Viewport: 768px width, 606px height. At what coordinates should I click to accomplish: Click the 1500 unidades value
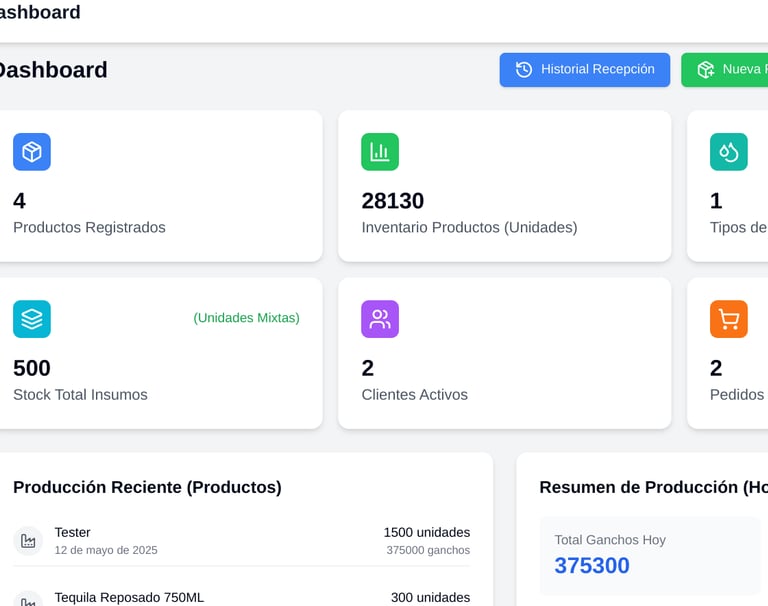427,533
